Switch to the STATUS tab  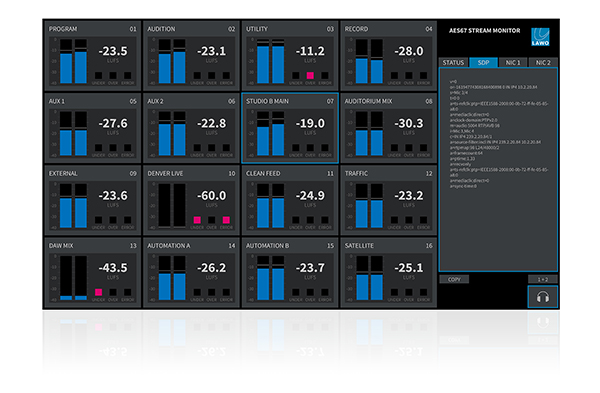pos(453,62)
